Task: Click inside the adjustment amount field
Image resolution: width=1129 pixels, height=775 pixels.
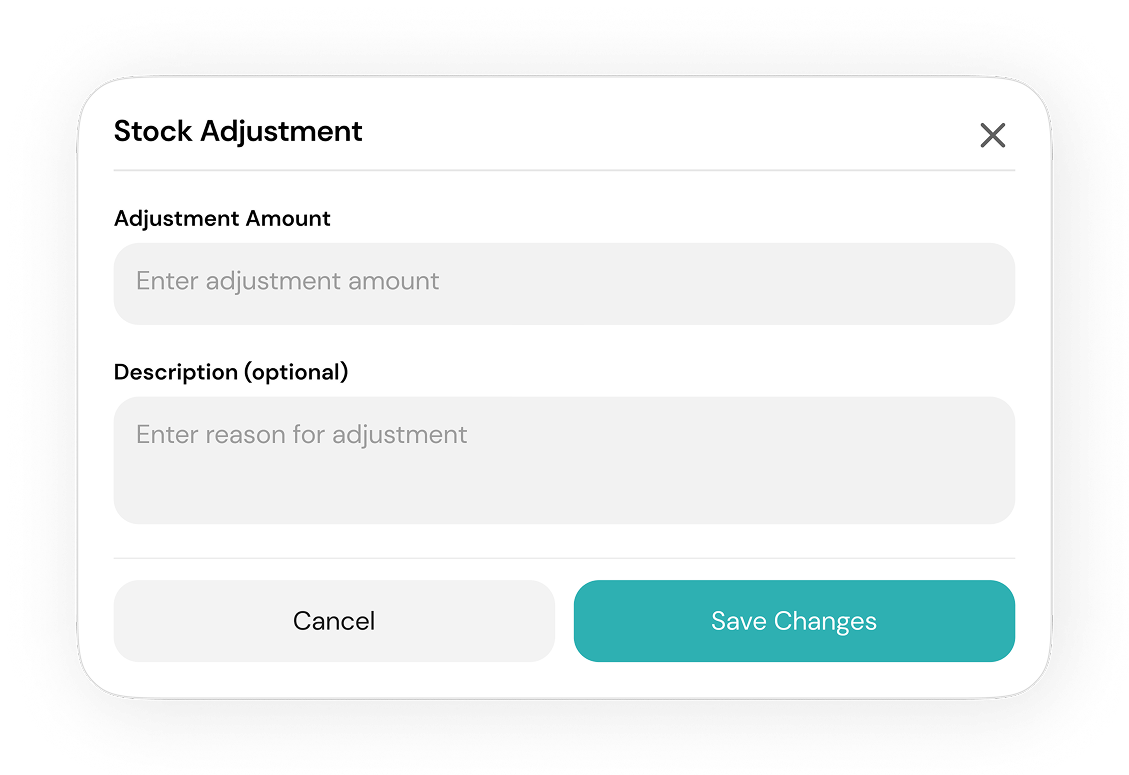Action: click(564, 283)
